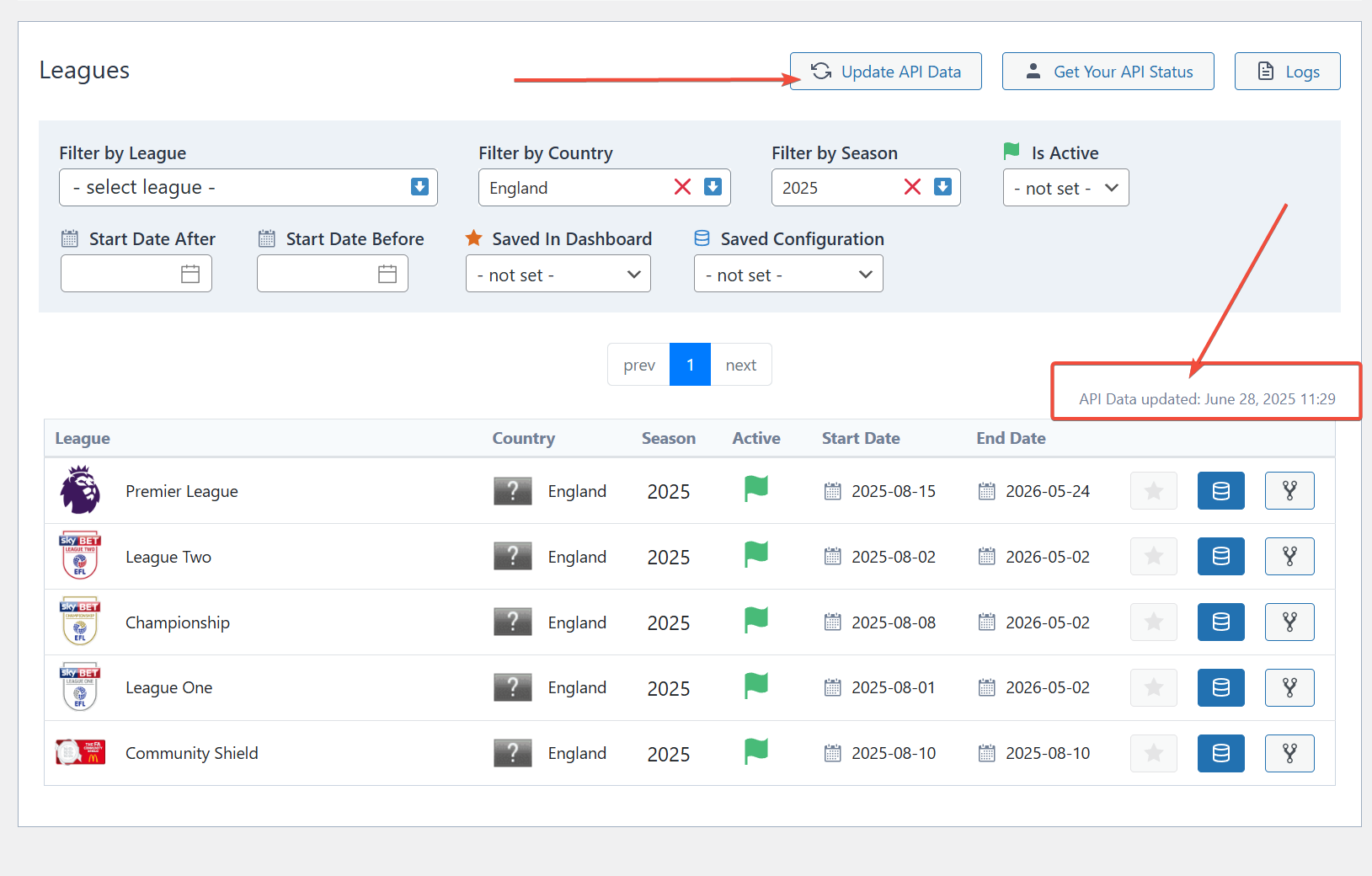Clear the England country filter
Image resolution: width=1372 pixels, height=876 pixels.
click(x=682, y=187)
